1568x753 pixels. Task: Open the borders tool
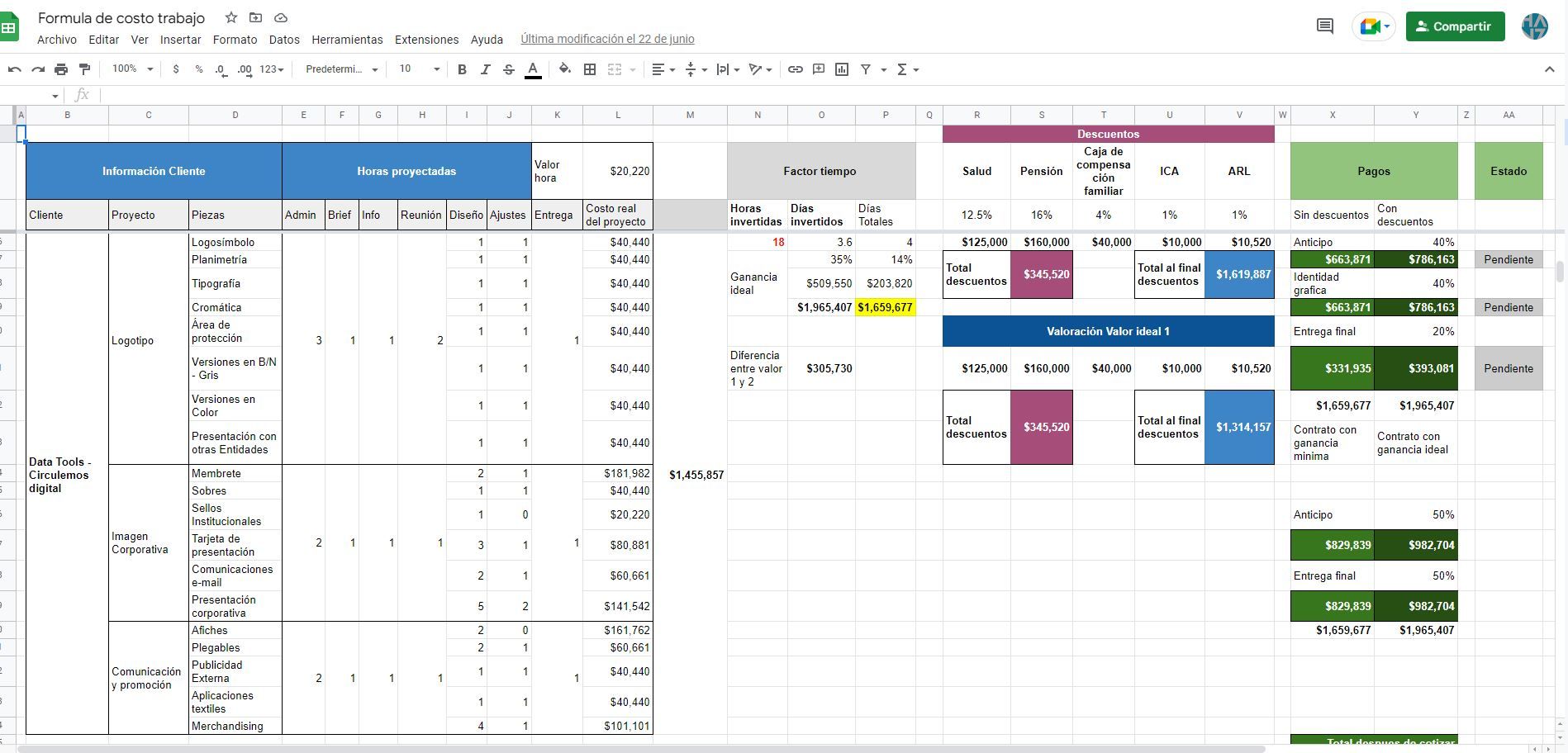590,69
